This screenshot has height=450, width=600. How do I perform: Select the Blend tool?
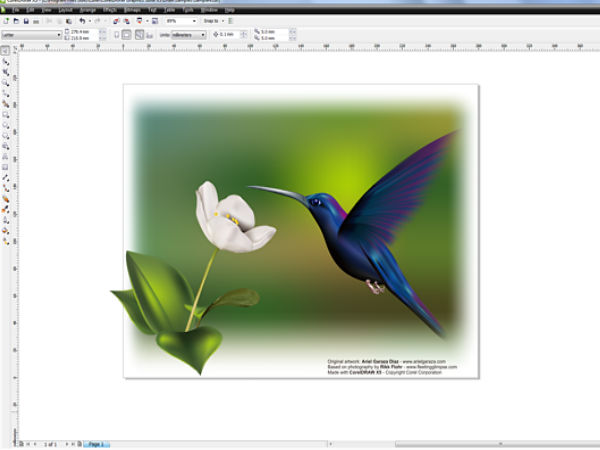click(5, 199)
